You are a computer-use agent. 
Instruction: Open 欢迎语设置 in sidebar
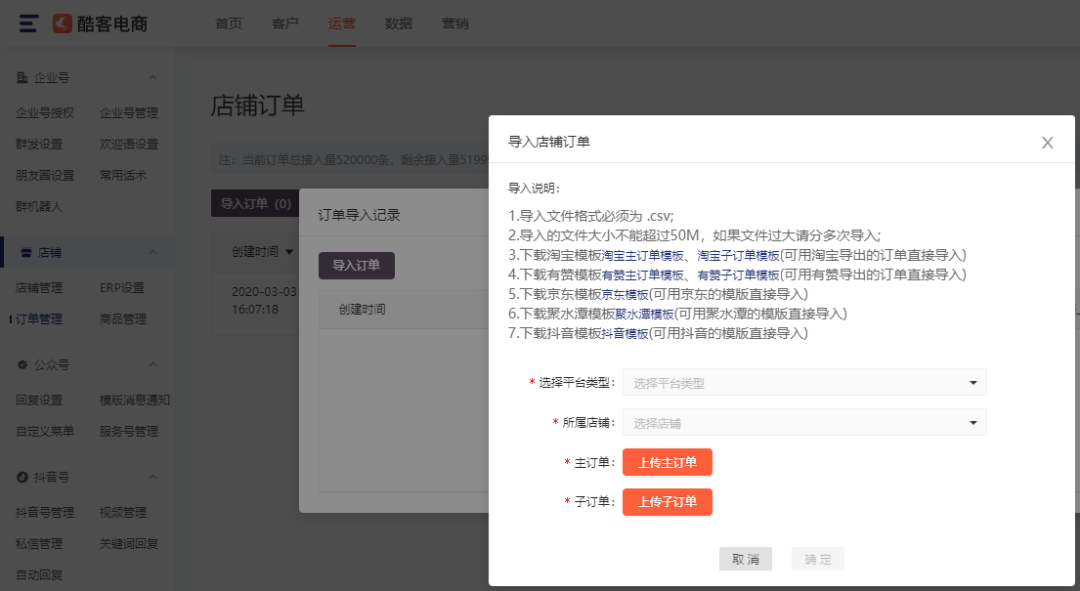[x=129, y=144]
